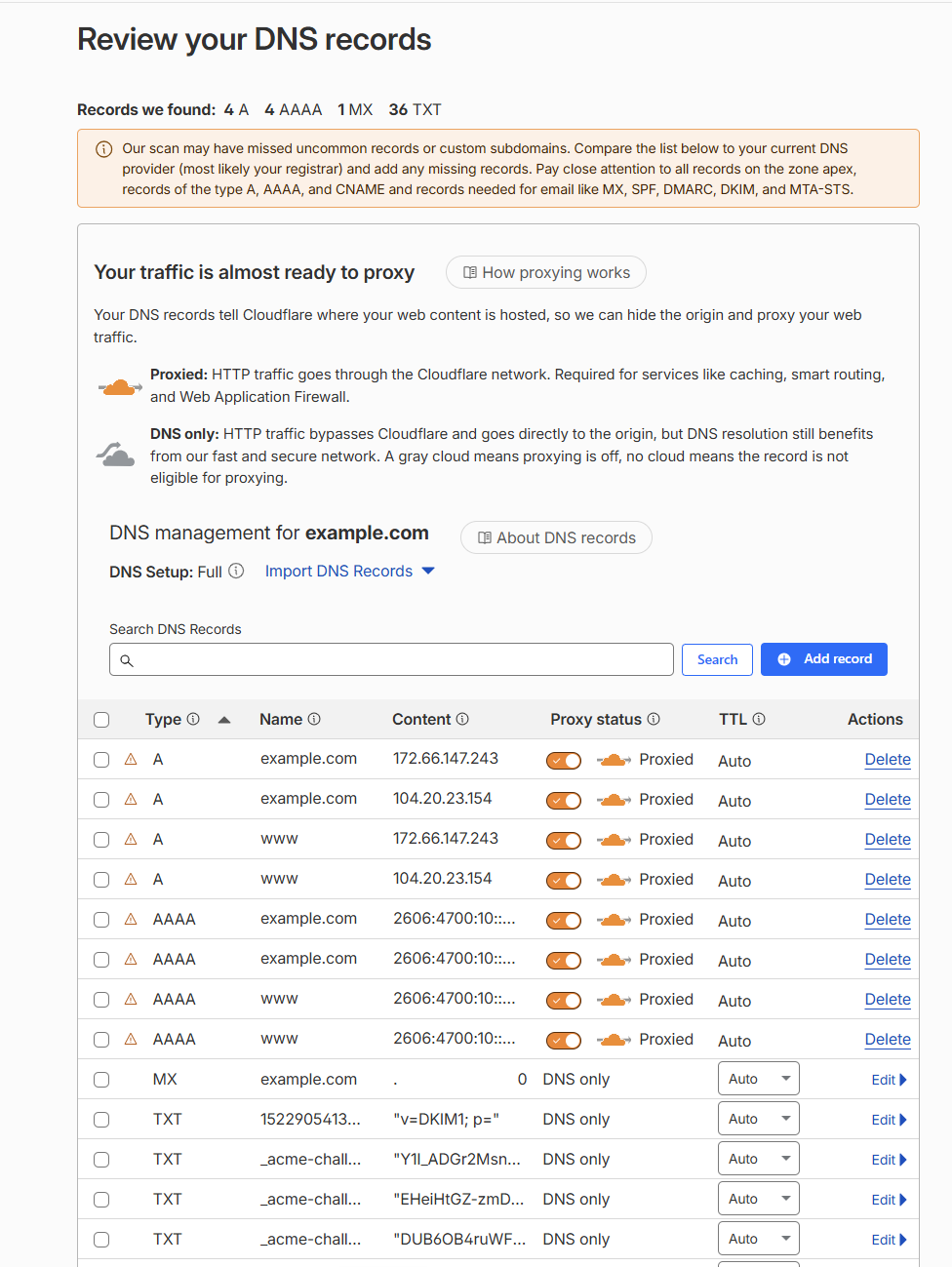This screenshot has height=1267, width=952.
Task: Click the info icon next to Proxy status header
Action: pos(654,719)
